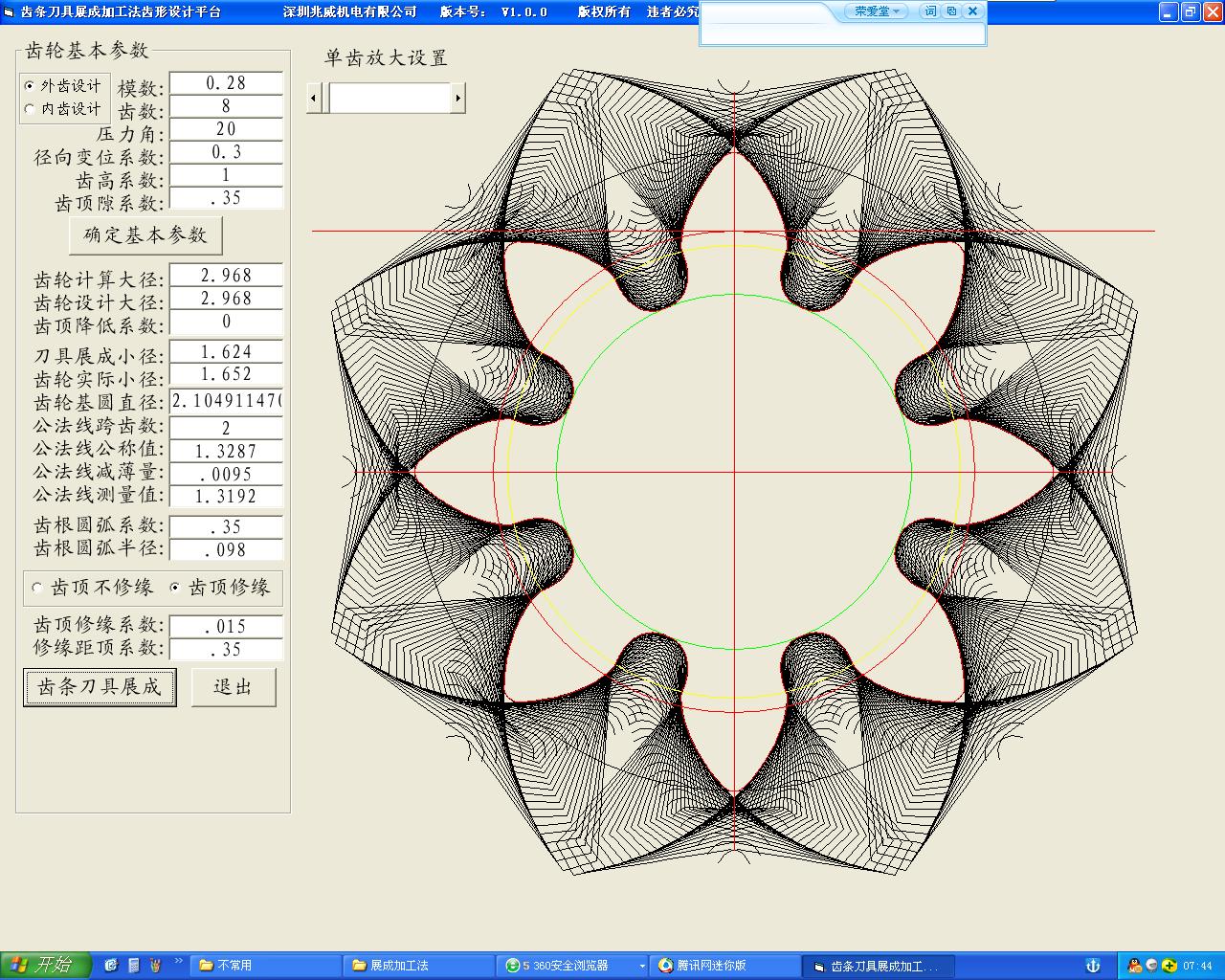Switch to 不常用 folder in taskbar

pos(265,966)
